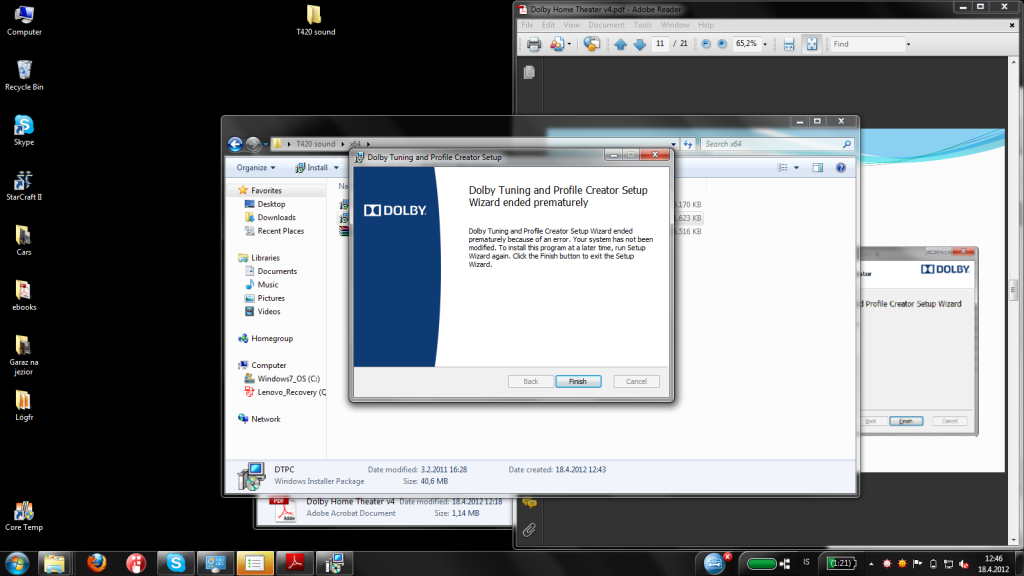Viewport: 1024px width, 576px height.
Task: Open the zoom percentage dropdown arrow
Action: (x=765, y=44)
